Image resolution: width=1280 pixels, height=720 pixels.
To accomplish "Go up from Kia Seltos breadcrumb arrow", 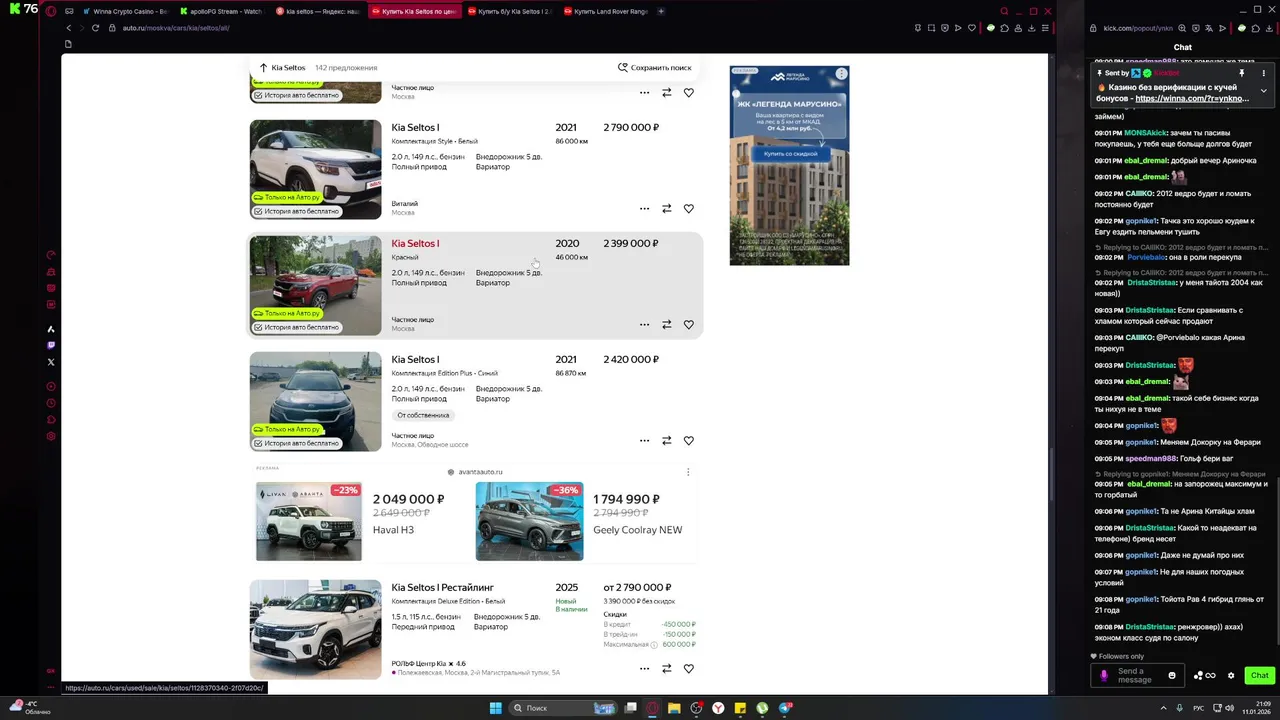I will tap(263, 68).
